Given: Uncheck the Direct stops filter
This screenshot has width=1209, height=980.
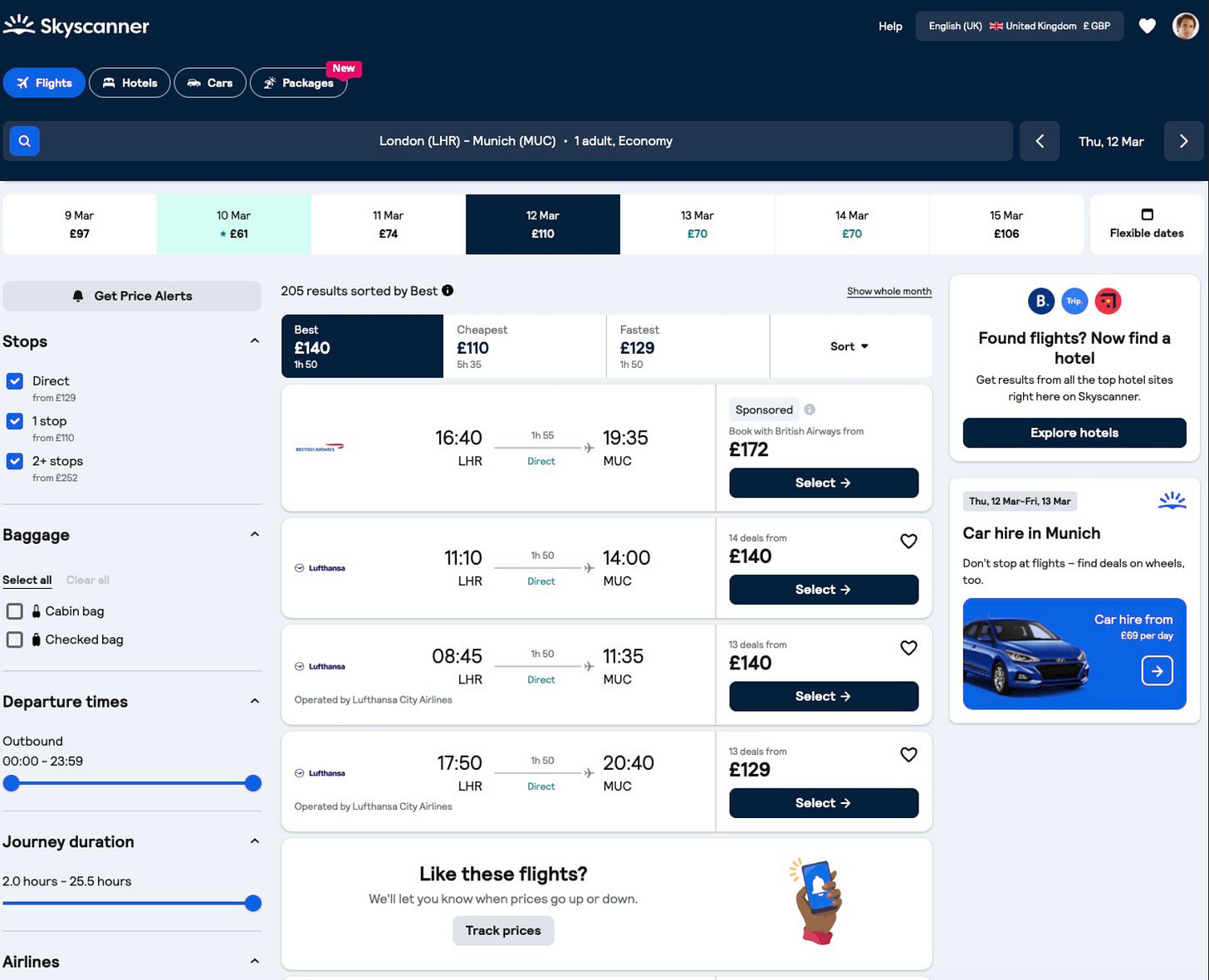Looking at the screenshot, I should 15,381.
